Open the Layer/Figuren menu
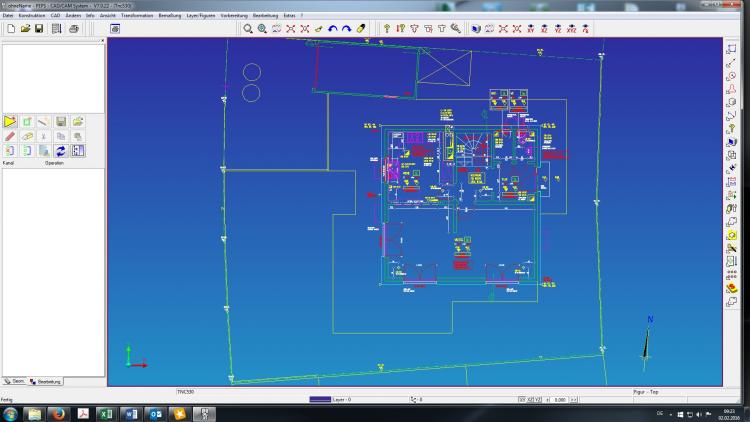 point(201,16)
